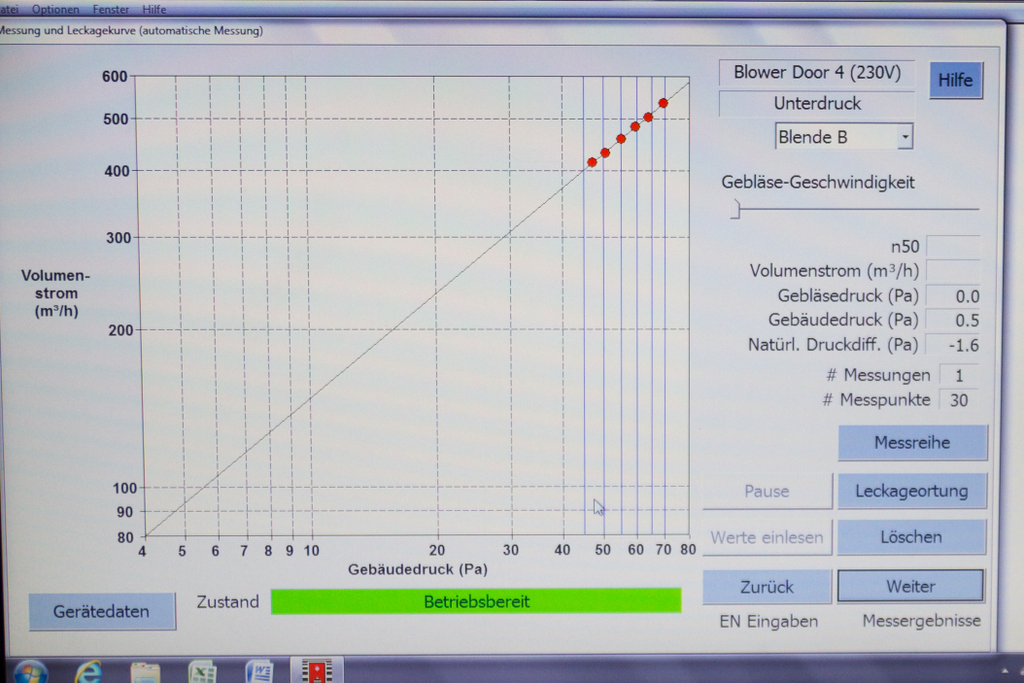Viewport: 1024px width, 683px height.
Task: Open the Windows Start menu
Action: tap(29, 673)
